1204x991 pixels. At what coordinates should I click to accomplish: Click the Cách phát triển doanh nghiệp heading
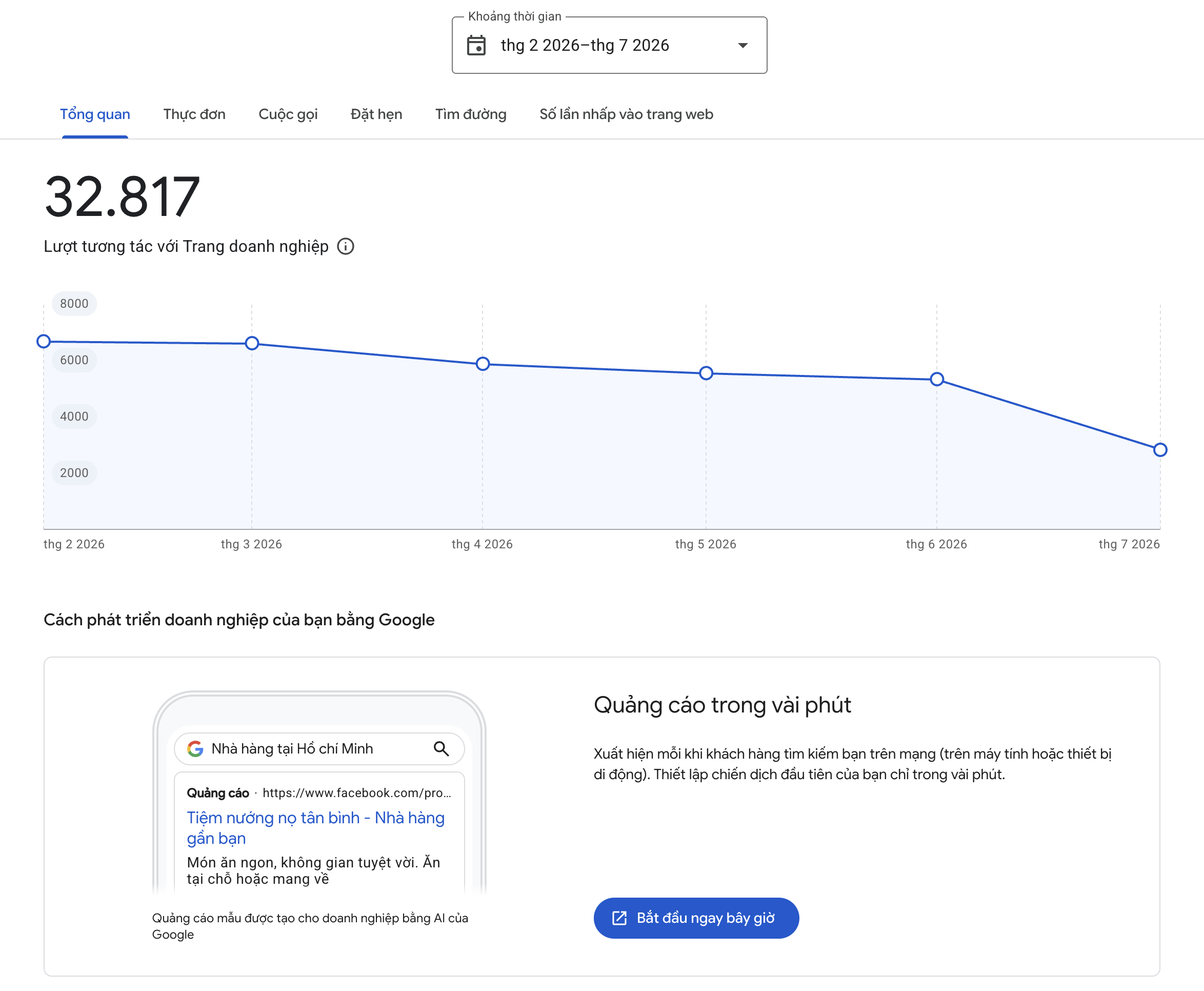tap(239, 620)
